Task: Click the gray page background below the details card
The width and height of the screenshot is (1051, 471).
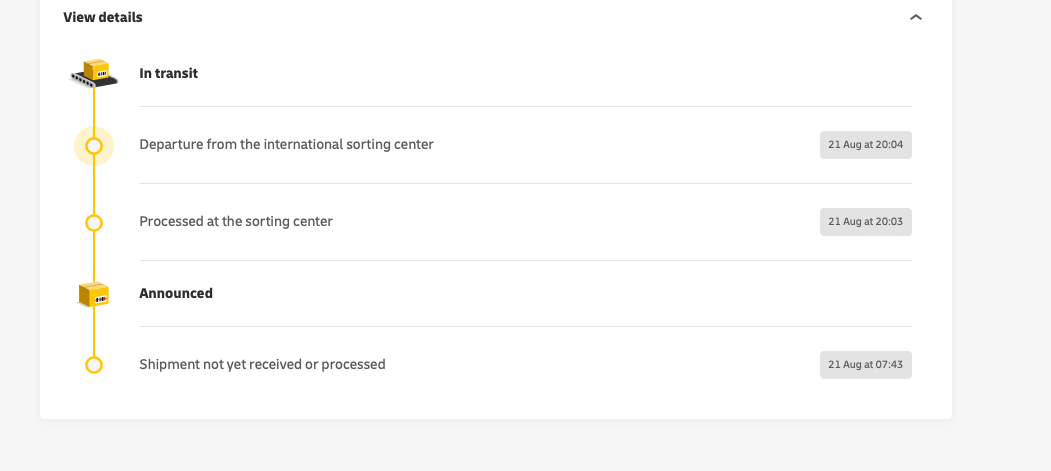Action: coord(500,446)
